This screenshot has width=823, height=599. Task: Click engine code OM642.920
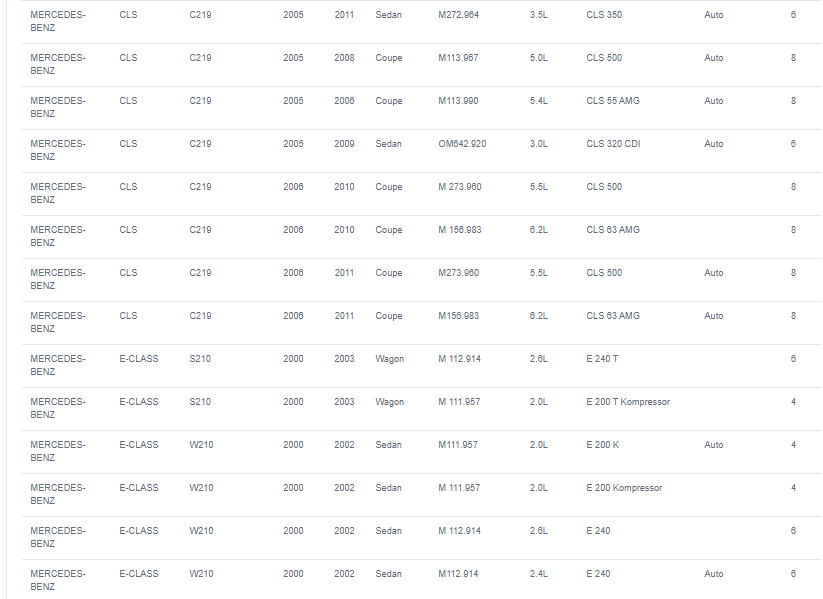tap(462, 144)
